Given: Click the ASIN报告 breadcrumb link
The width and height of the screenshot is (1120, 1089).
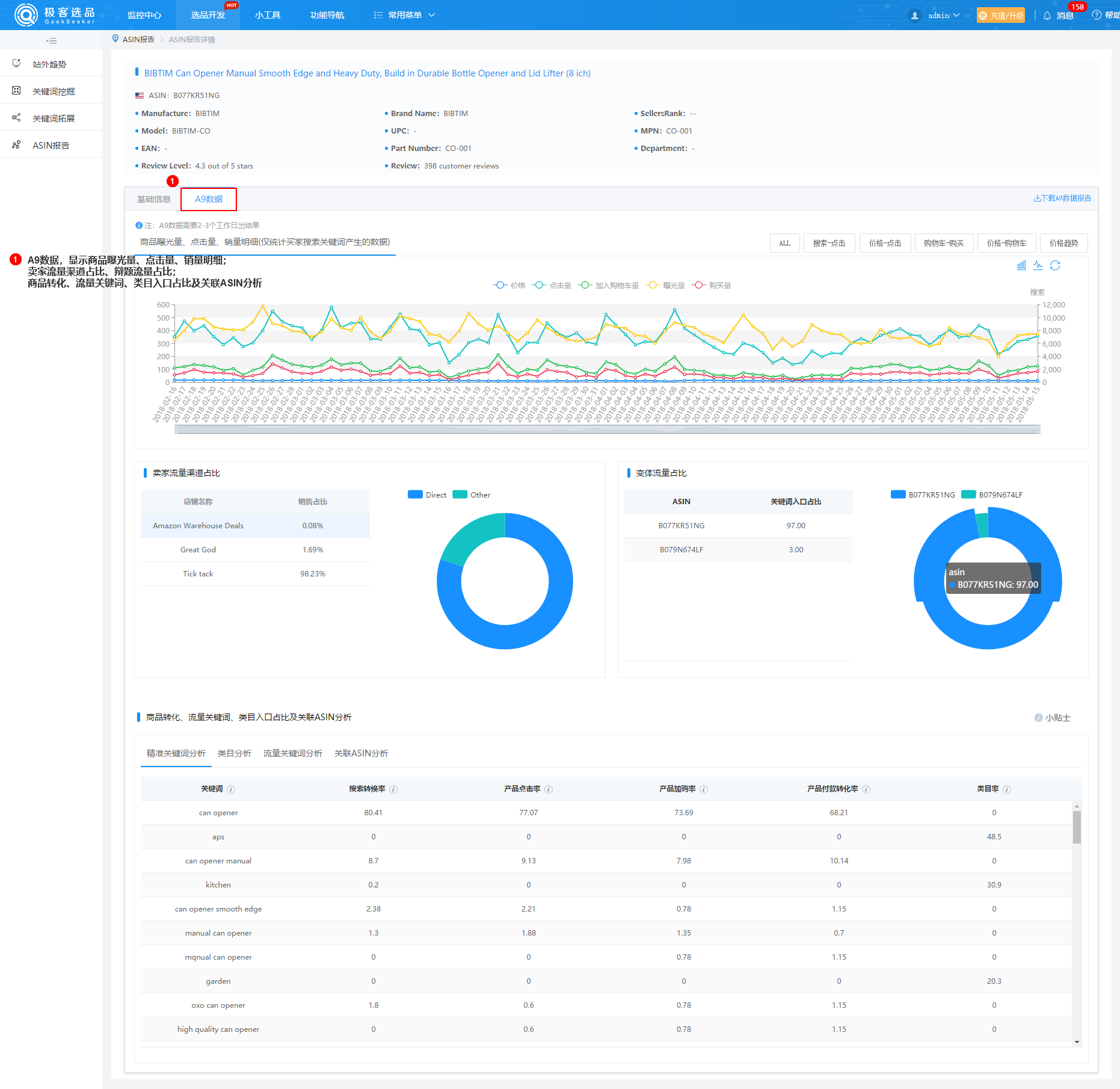Looking at the screenshot, I should click(x=138, y=40).
